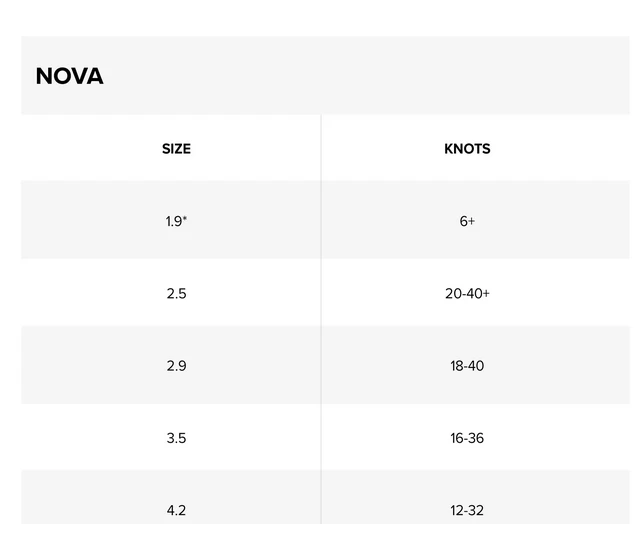This screenshot has height=556, width=644.
Task: Select the 1.9 size cell
Action: click(x=175, y=221)
